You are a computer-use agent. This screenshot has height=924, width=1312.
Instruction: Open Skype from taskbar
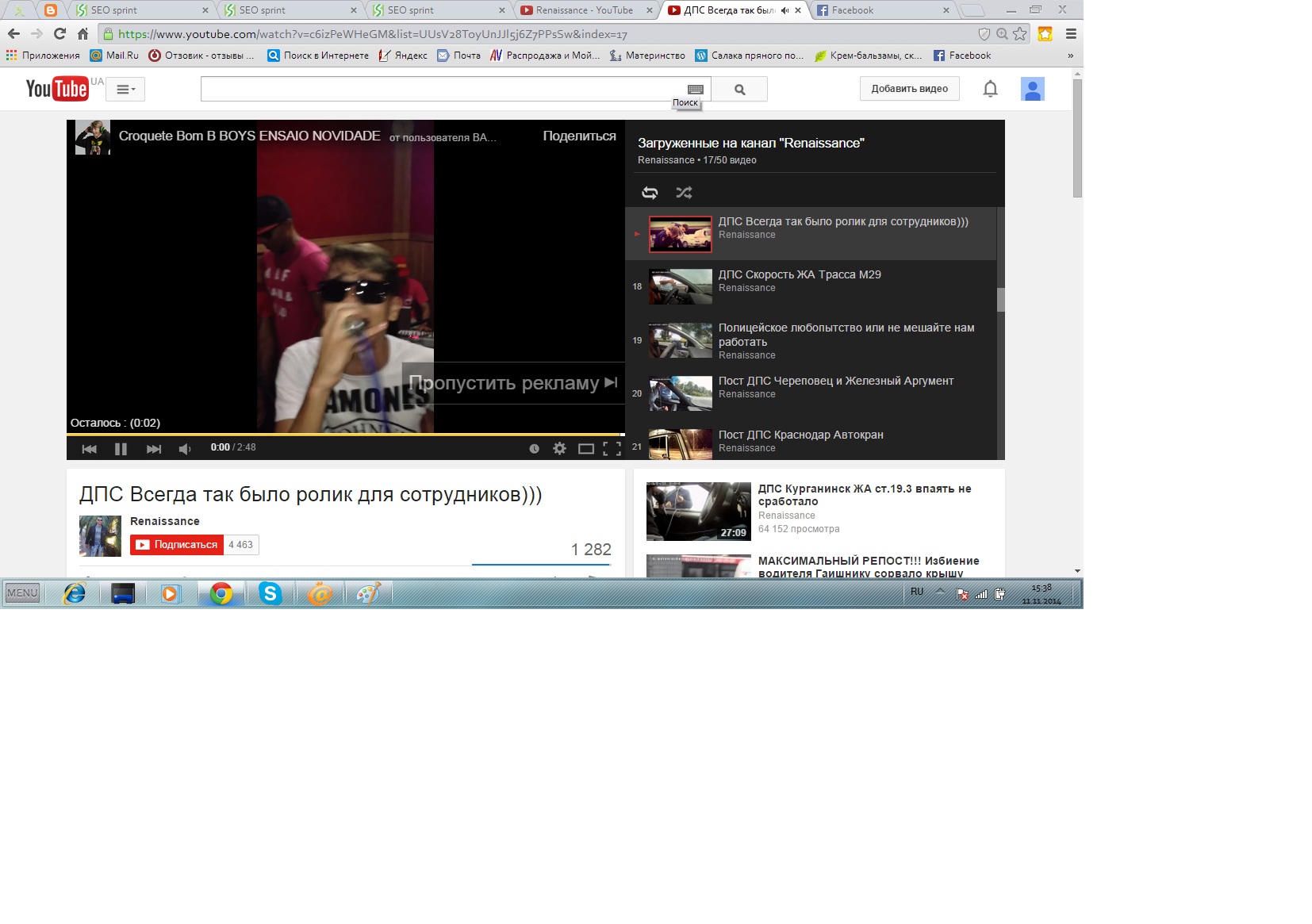pos(270,593)
